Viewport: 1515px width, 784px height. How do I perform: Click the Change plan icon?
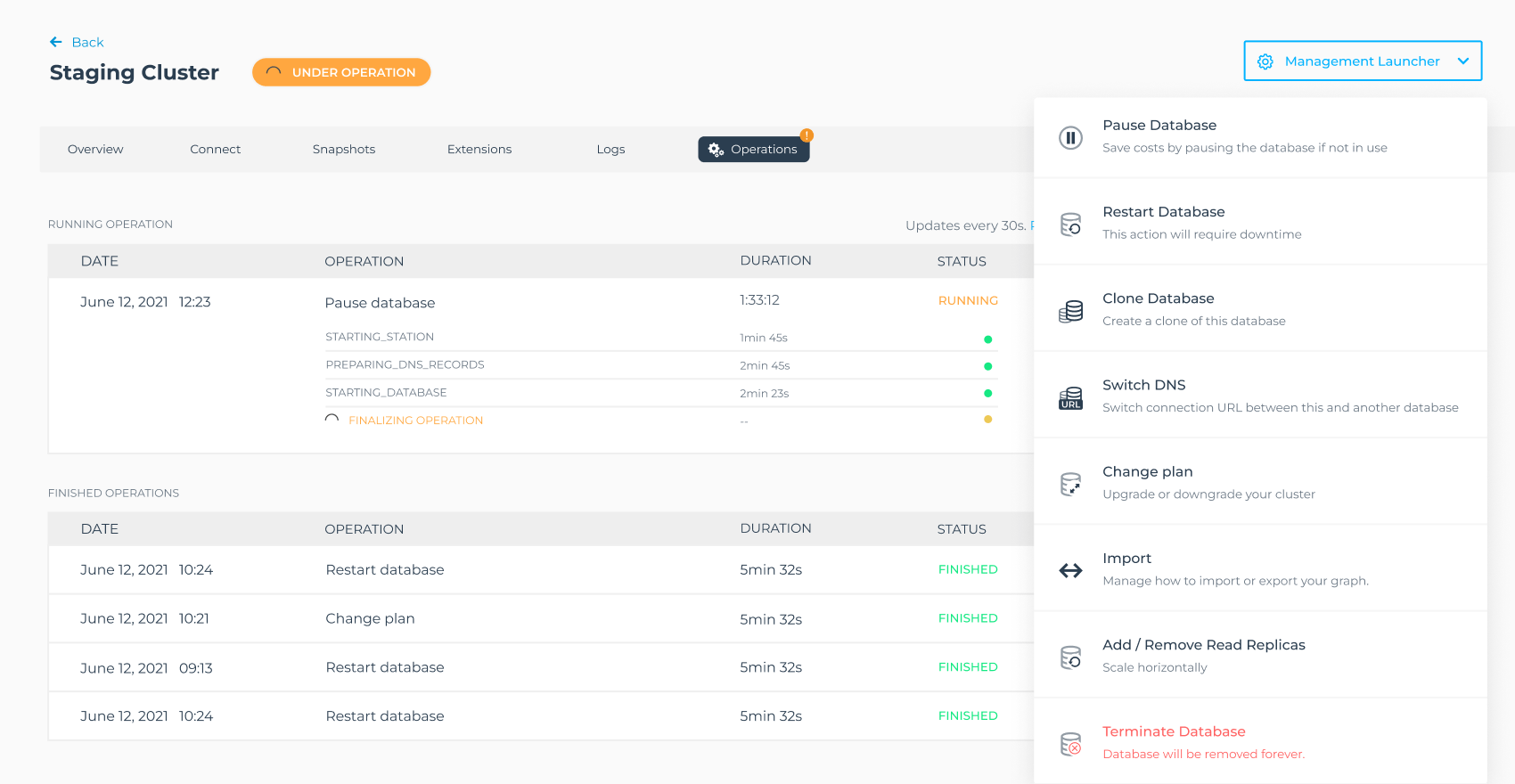tap(1070, 484)
